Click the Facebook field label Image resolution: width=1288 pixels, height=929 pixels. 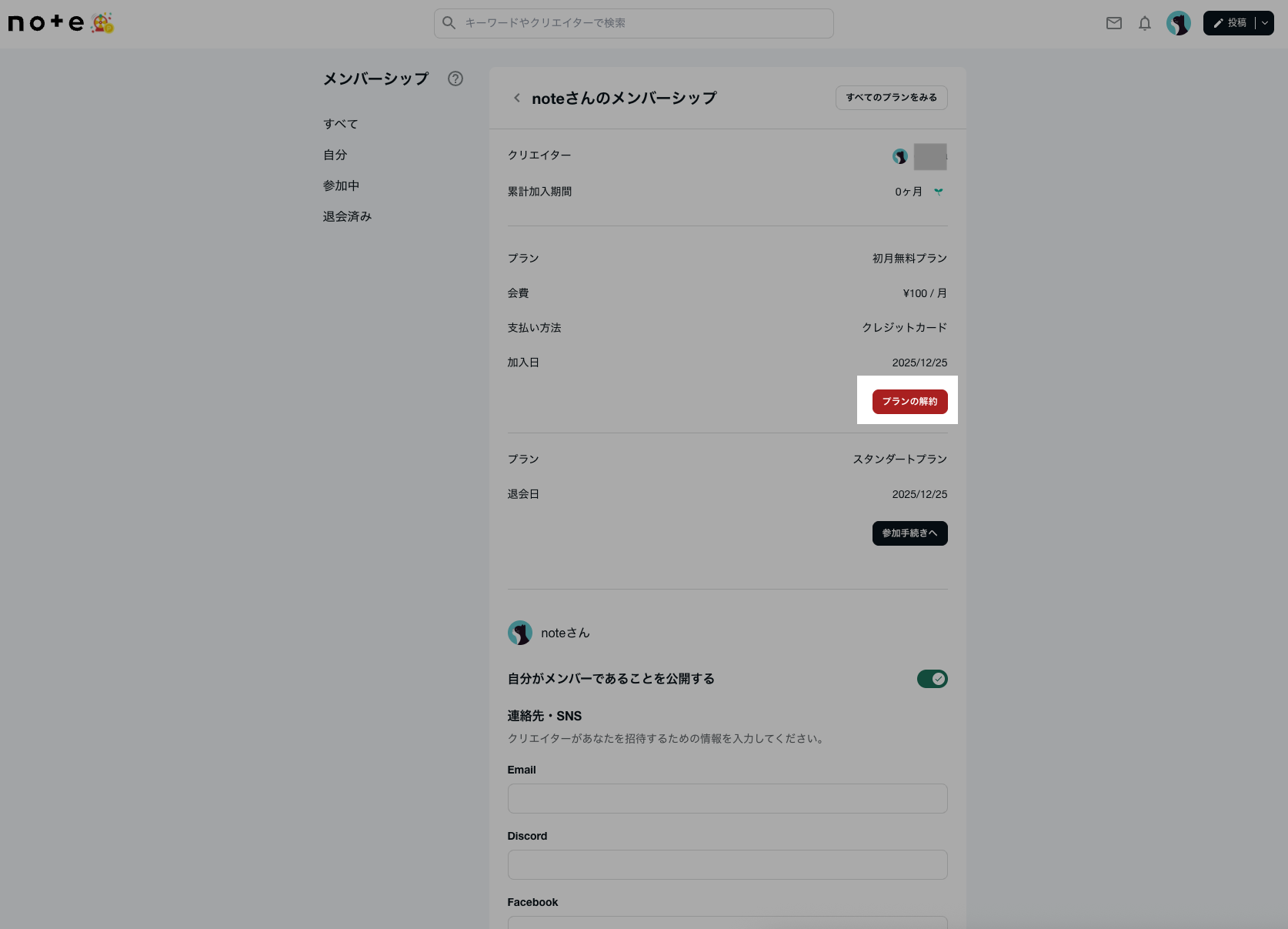[x=533, y=902]
